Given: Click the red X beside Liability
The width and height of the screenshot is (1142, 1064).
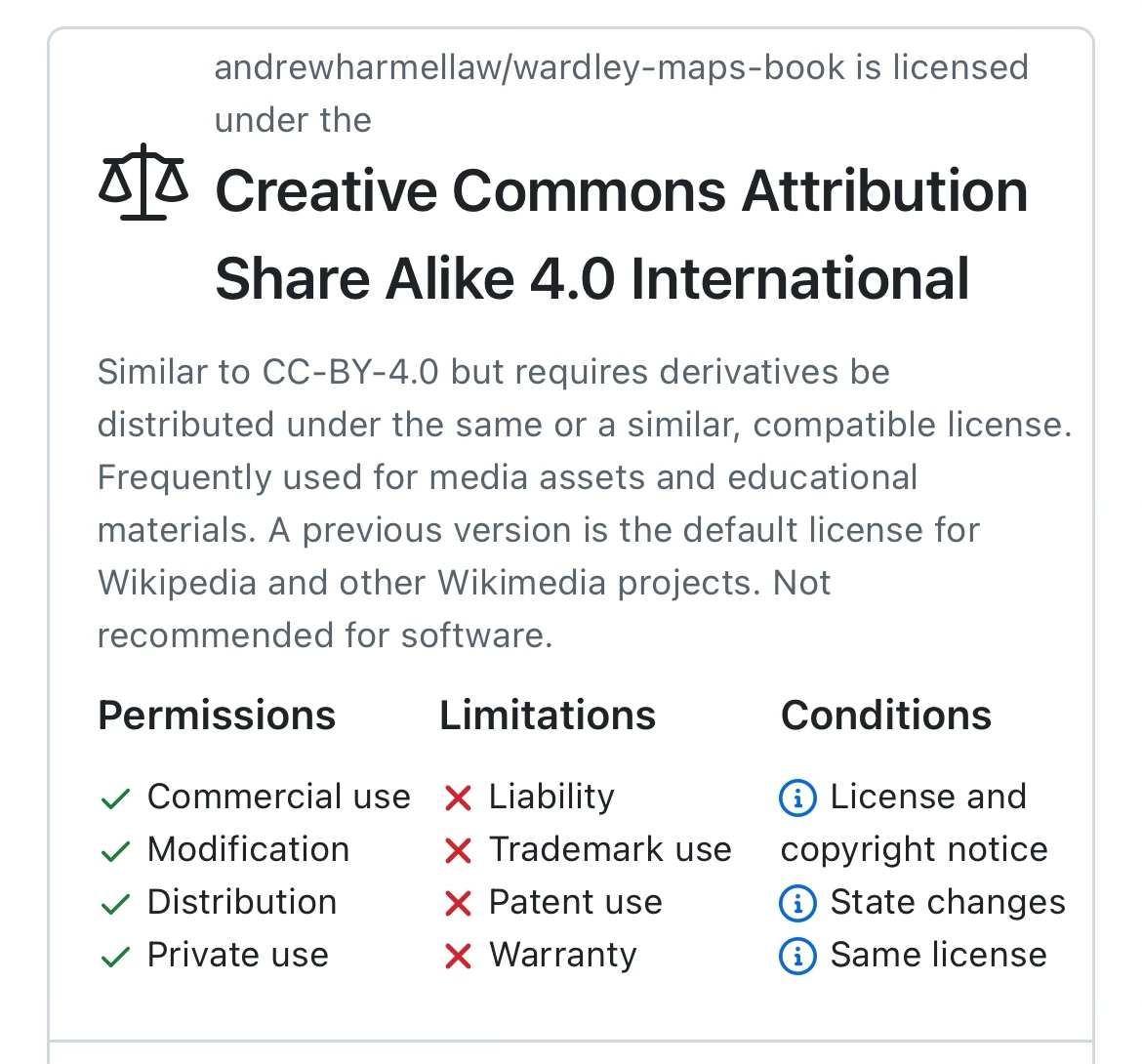Looking at the screenshot, I should 457,799.
